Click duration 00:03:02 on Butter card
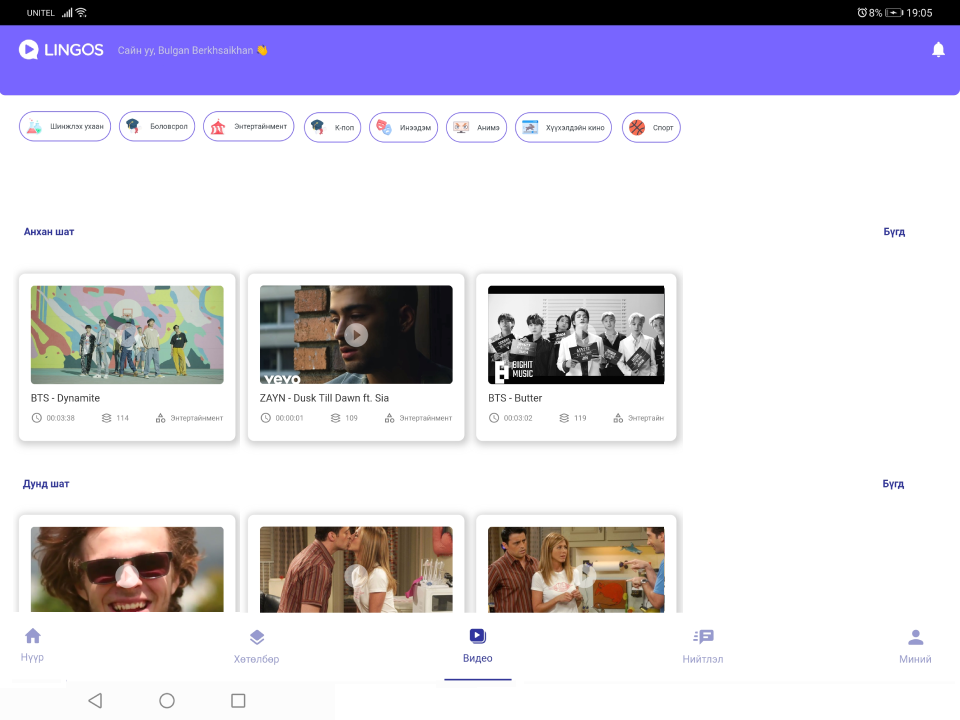Screen dimensions: 960x720 point(518,418)
